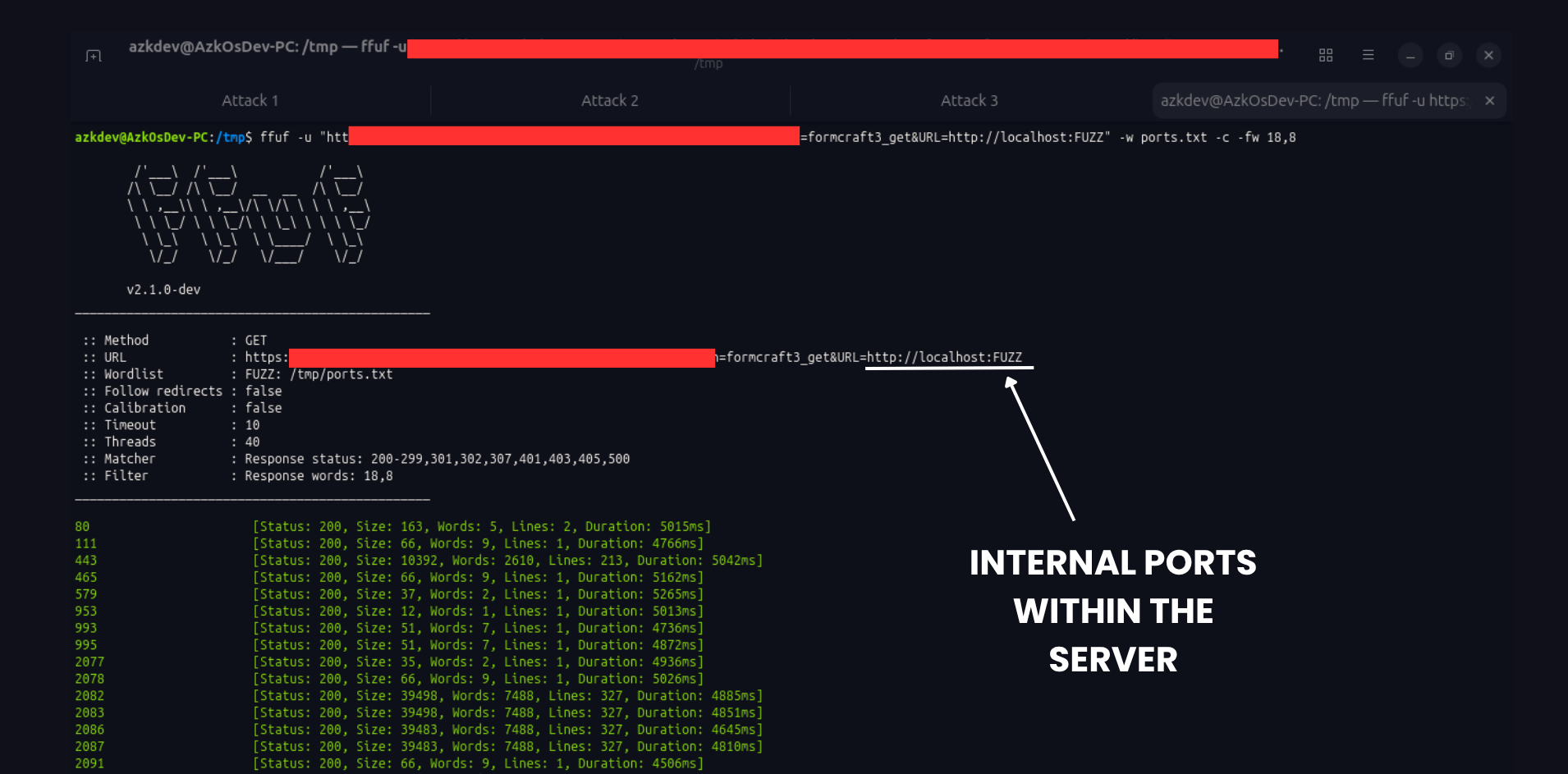Show the tab overview grid icon
The image size is (1568, 774).
[x=1326, y=55]
